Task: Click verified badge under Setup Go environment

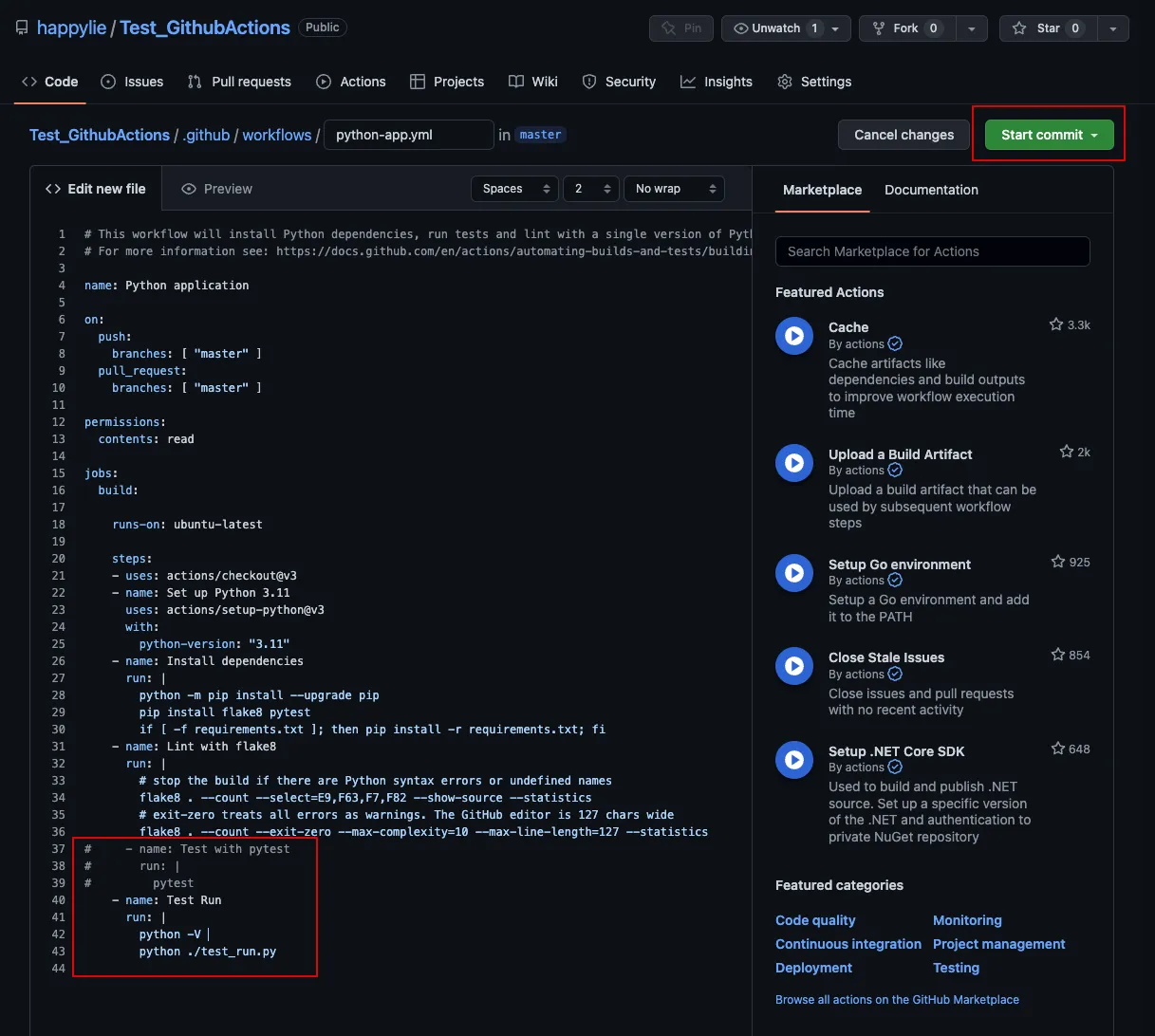Action: tap(895, 581)
